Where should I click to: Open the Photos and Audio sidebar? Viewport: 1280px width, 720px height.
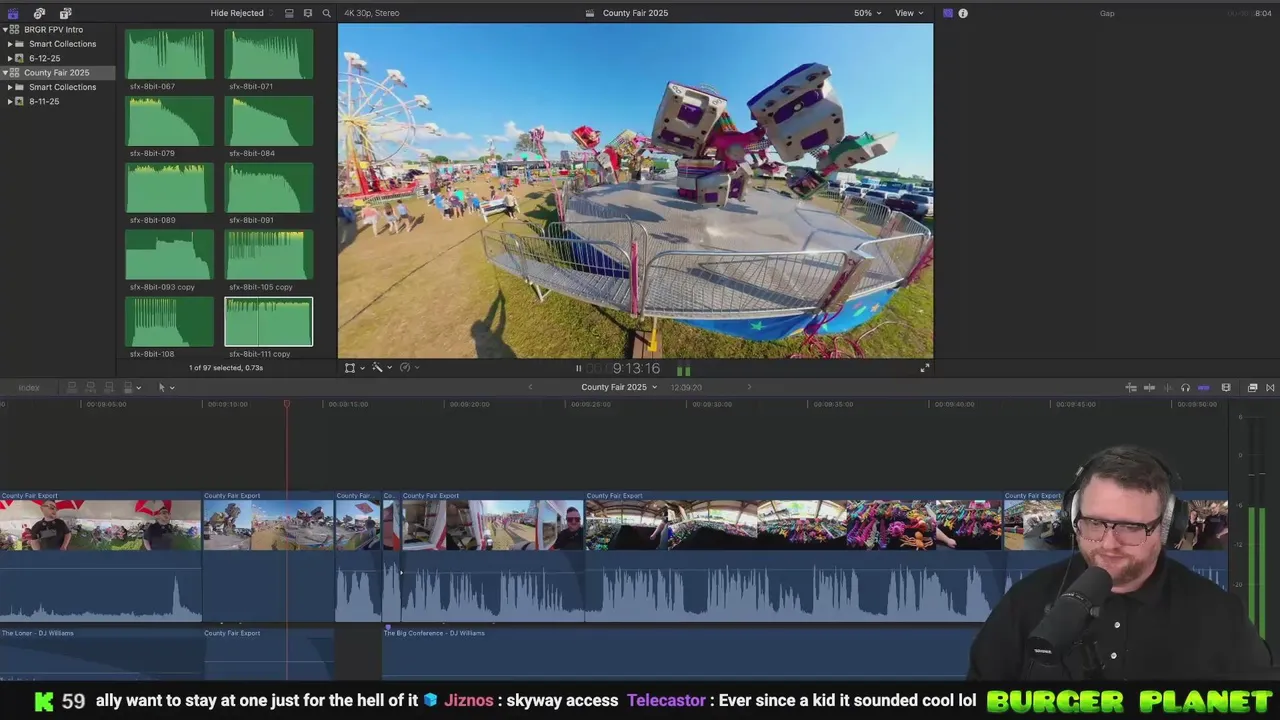[x=39, y=13]
